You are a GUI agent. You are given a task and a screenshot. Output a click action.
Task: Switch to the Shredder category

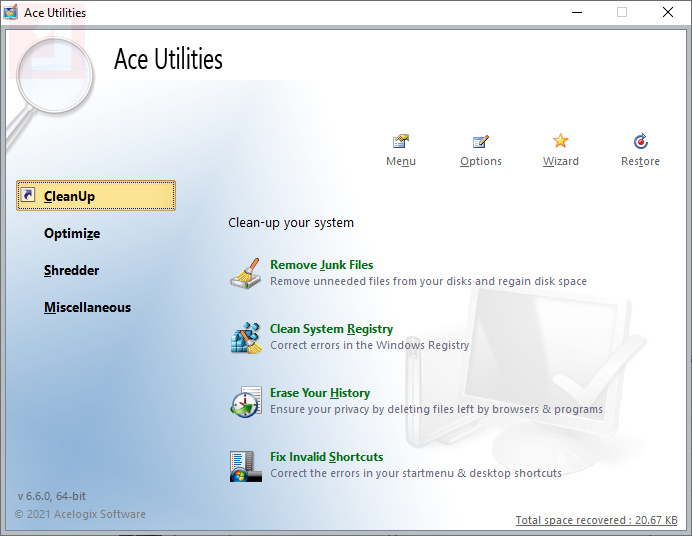pyautogui.click(x=71, y=270)
